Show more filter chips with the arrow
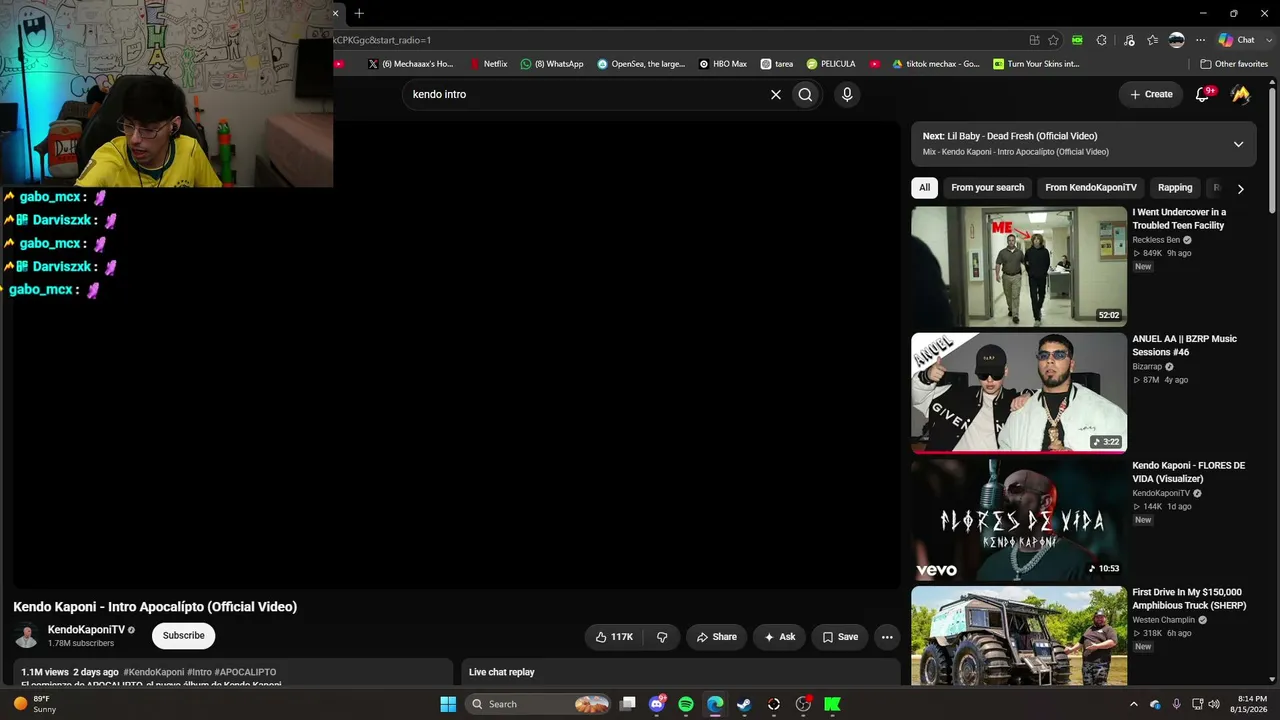This screenshot has width=1280, height=720. click(1240, 189)
